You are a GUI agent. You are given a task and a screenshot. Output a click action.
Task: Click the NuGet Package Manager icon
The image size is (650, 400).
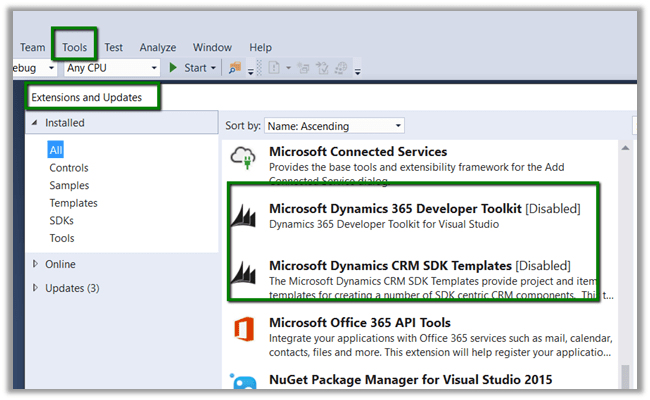point(243,383)
